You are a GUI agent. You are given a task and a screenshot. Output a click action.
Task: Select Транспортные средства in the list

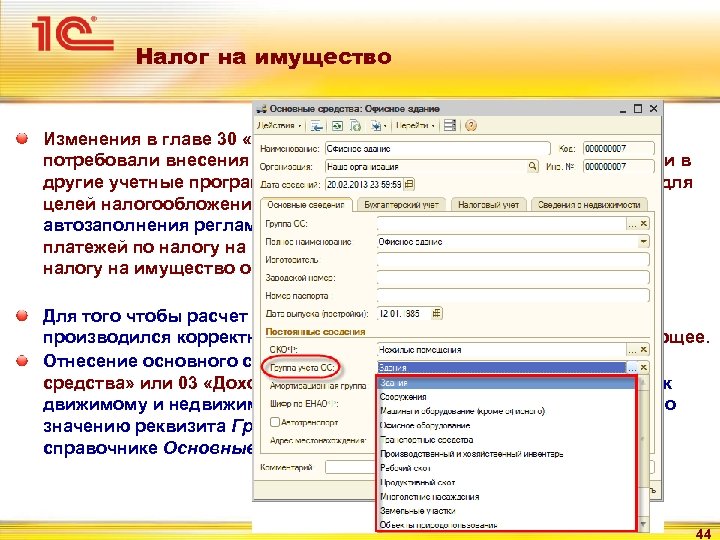click(507, 439)
